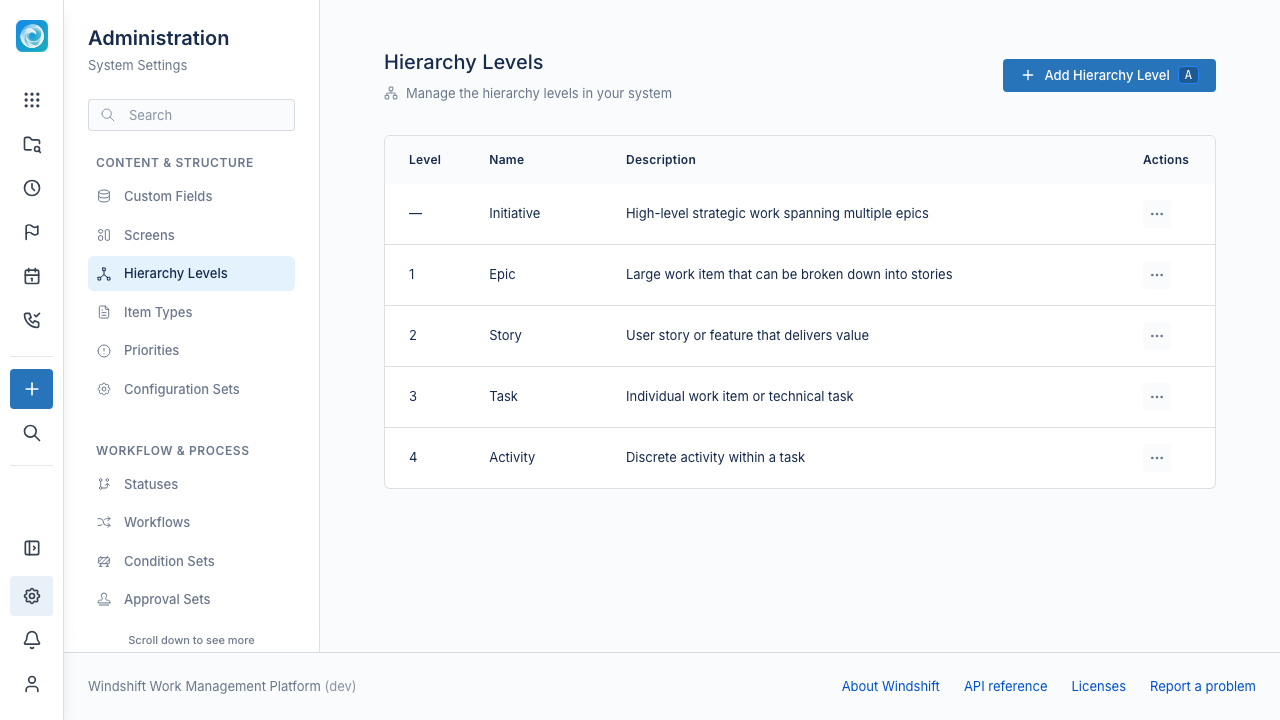
Task: Open the About Windshift link
Action: tap(891, 686)
